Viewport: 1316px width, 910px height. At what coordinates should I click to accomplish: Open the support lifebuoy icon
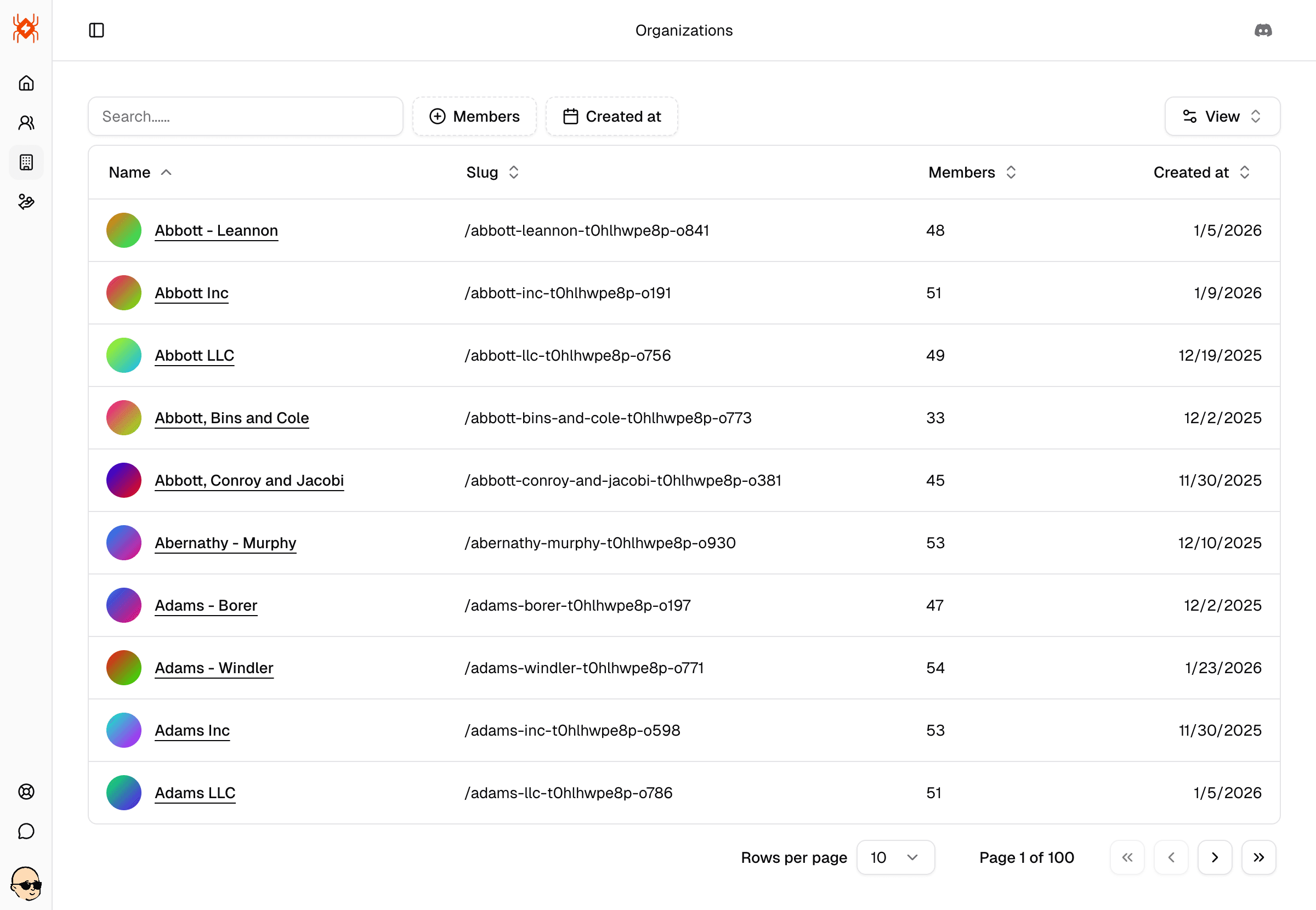click(x=26, y=792)
